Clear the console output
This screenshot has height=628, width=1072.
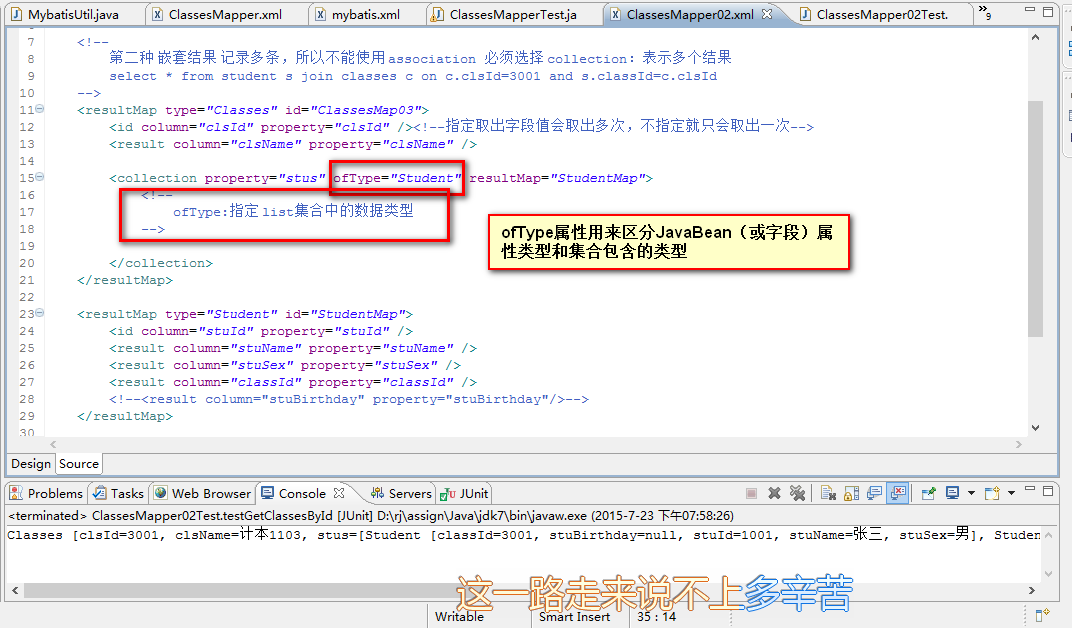tap(829, 493)
